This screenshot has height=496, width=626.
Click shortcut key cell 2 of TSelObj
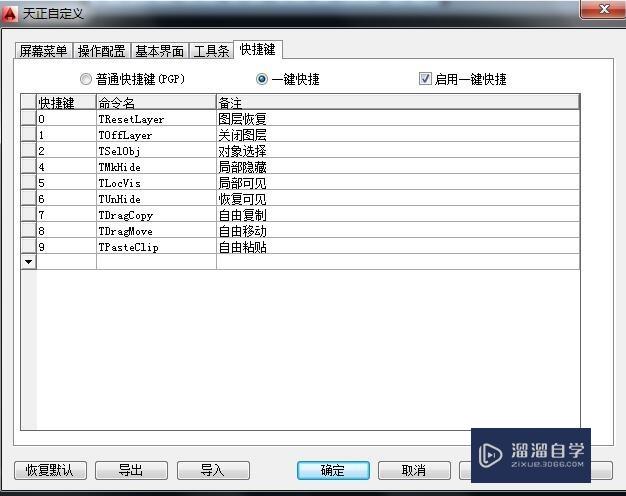tap(66, 150)
